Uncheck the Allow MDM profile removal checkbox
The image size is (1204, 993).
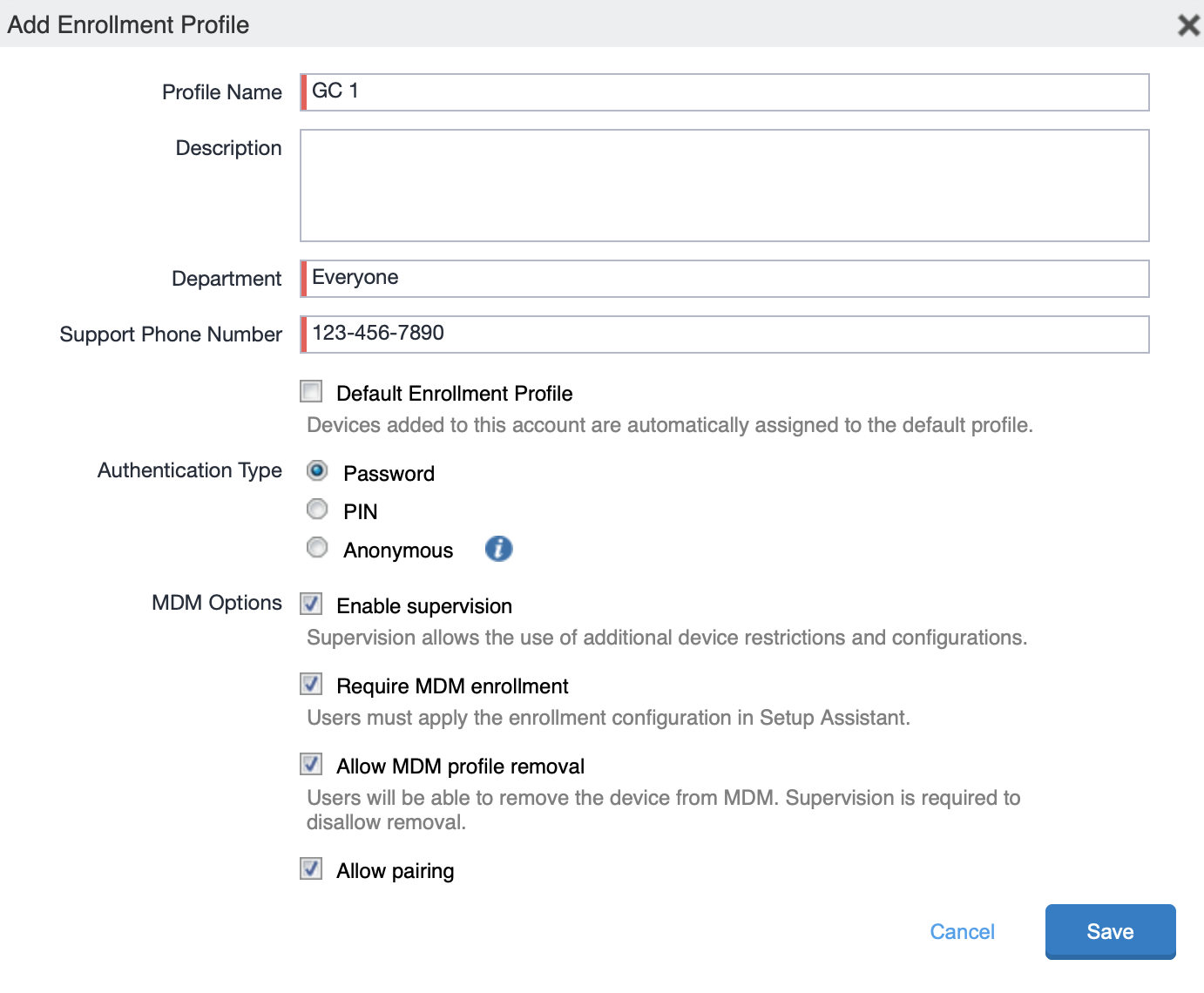311,764
